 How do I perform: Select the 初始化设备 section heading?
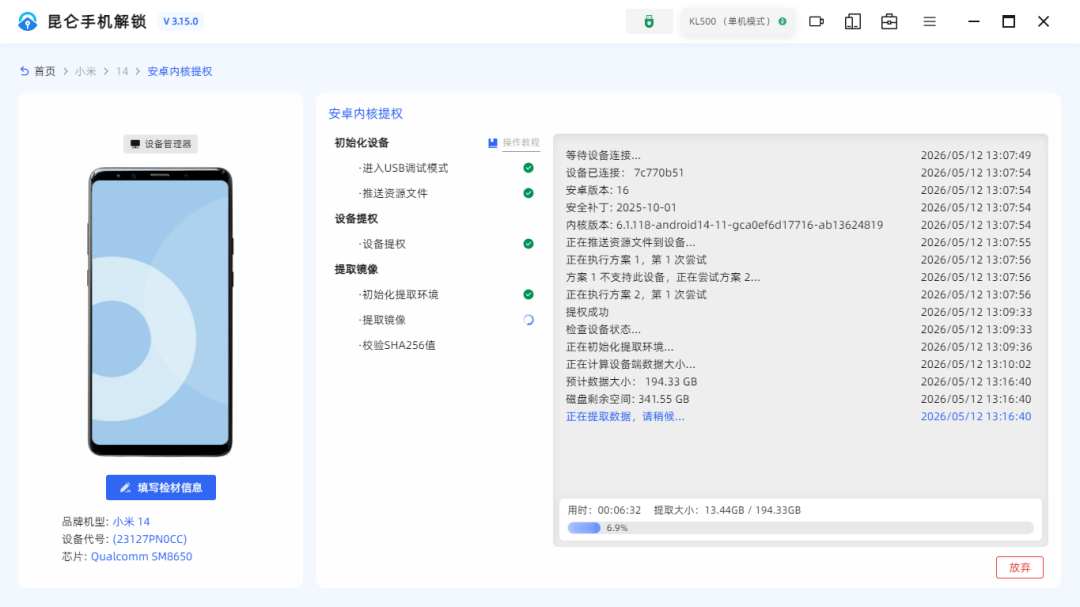(362, 143)
